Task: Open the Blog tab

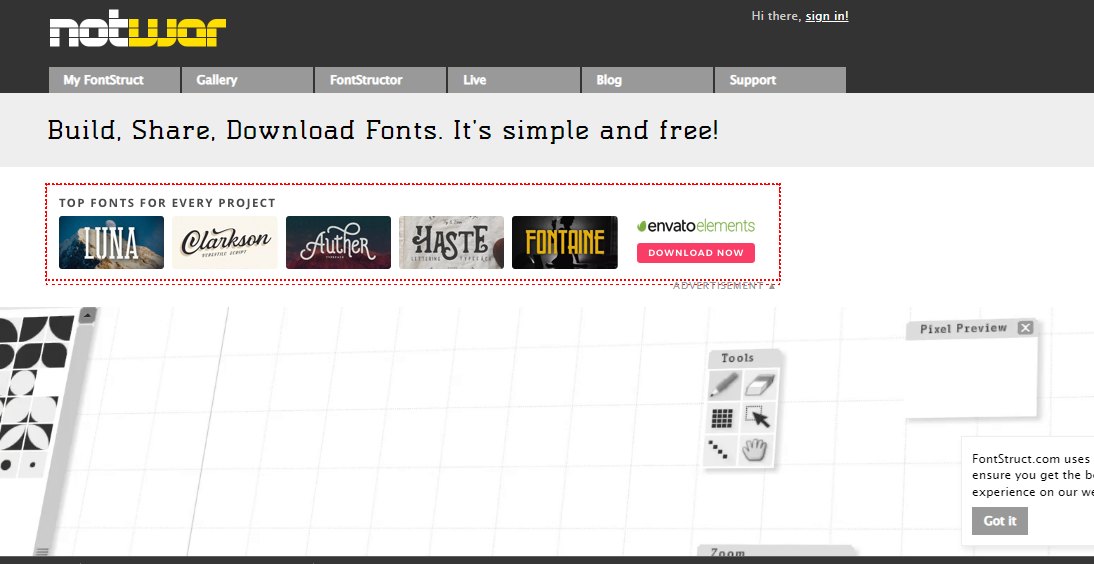Action: pos(647,80)
